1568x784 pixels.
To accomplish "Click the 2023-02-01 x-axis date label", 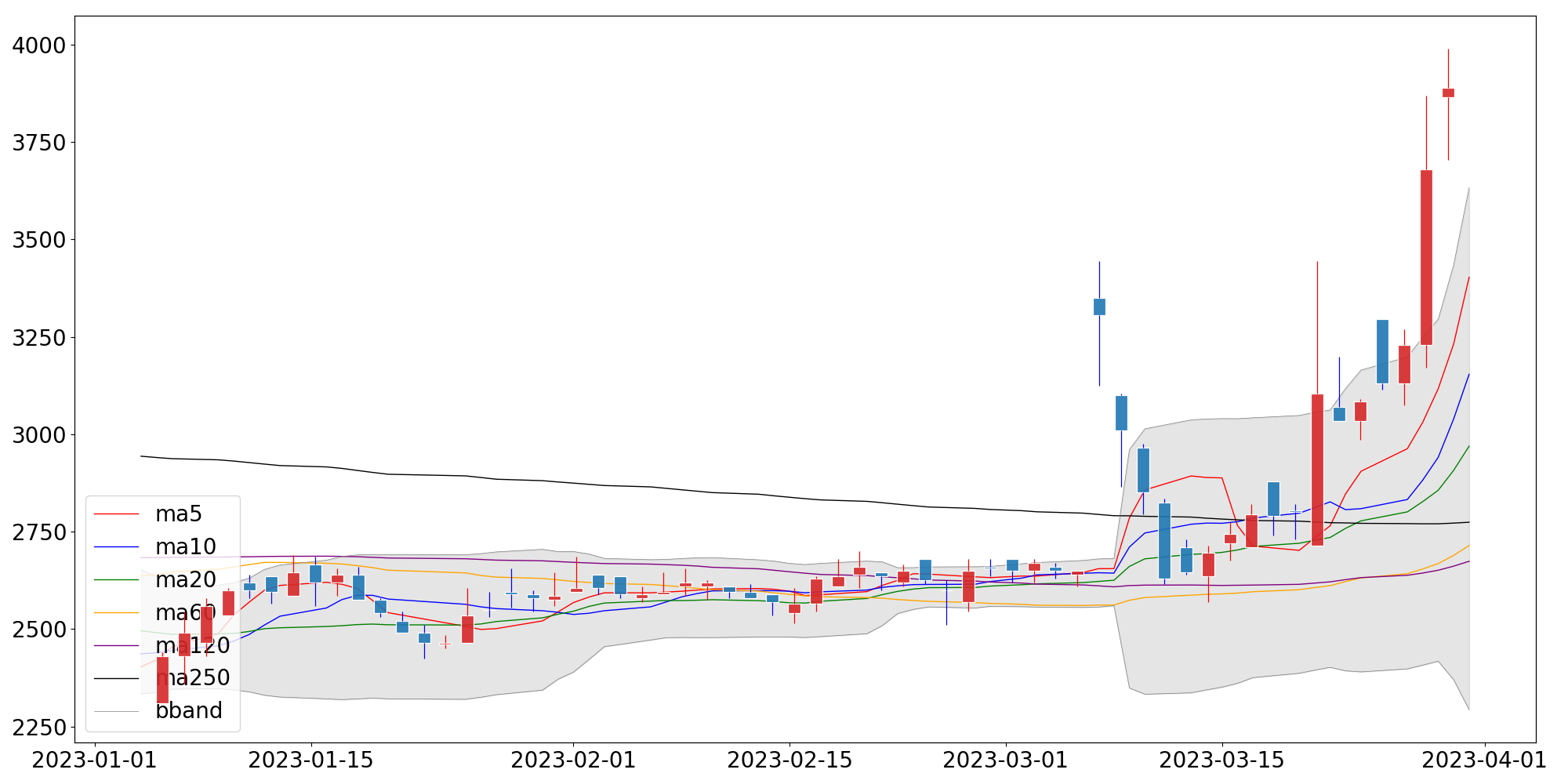I will pyautogui.click(x=573, y=761).
